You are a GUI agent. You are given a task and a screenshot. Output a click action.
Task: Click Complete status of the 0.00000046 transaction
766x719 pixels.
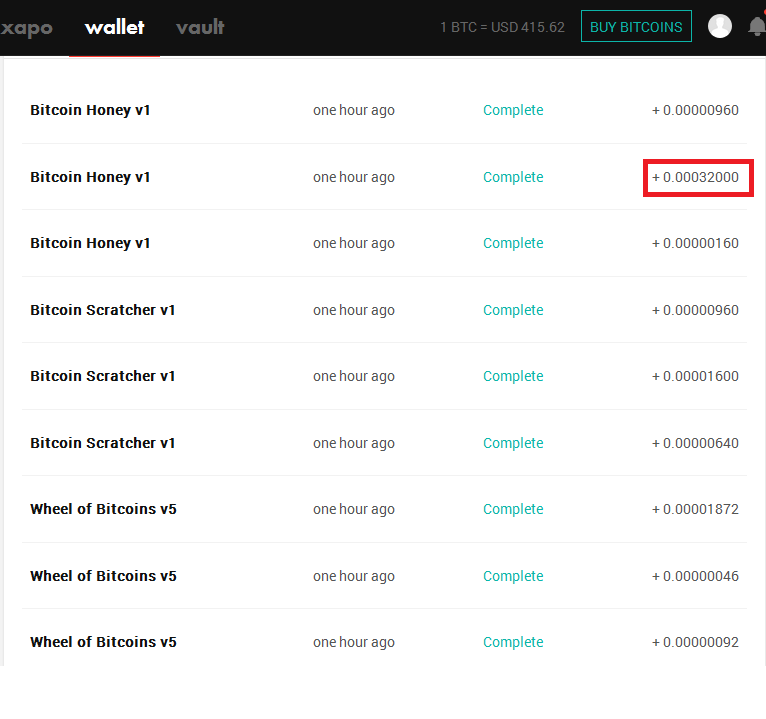(513, 576)
